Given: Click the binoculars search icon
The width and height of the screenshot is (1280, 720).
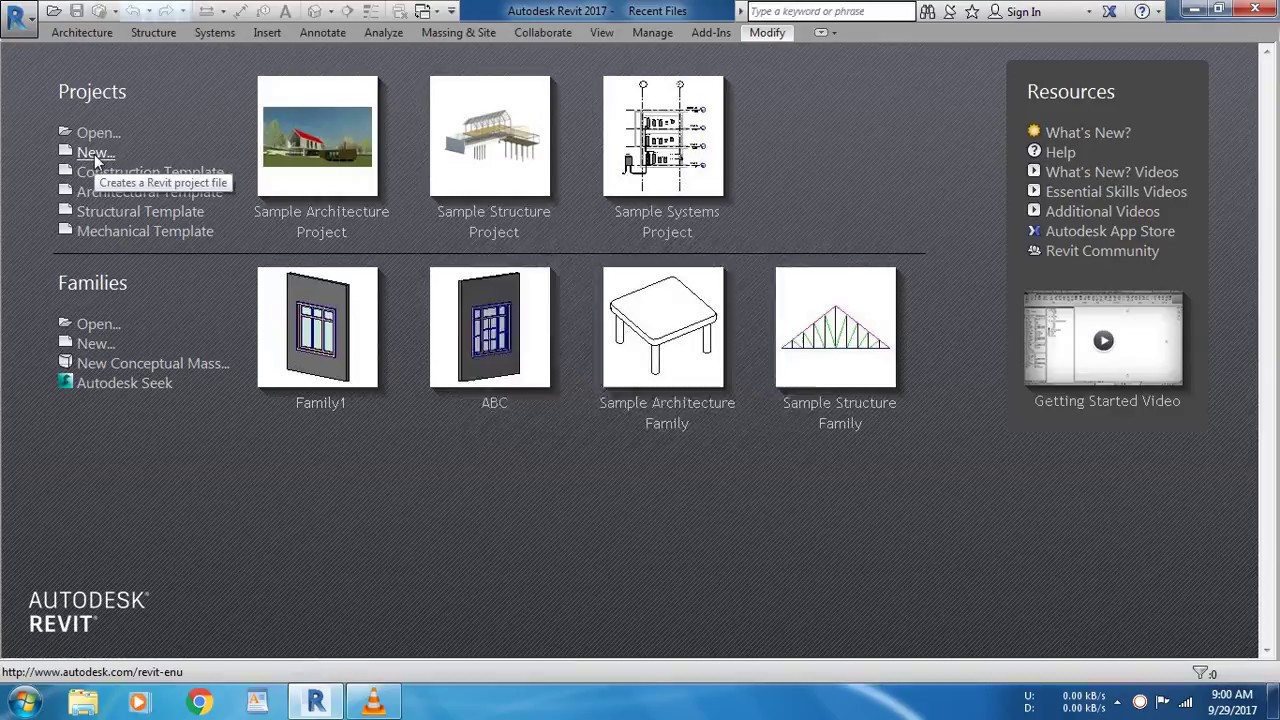Looking at the screenshot, I should pos(927,11).
